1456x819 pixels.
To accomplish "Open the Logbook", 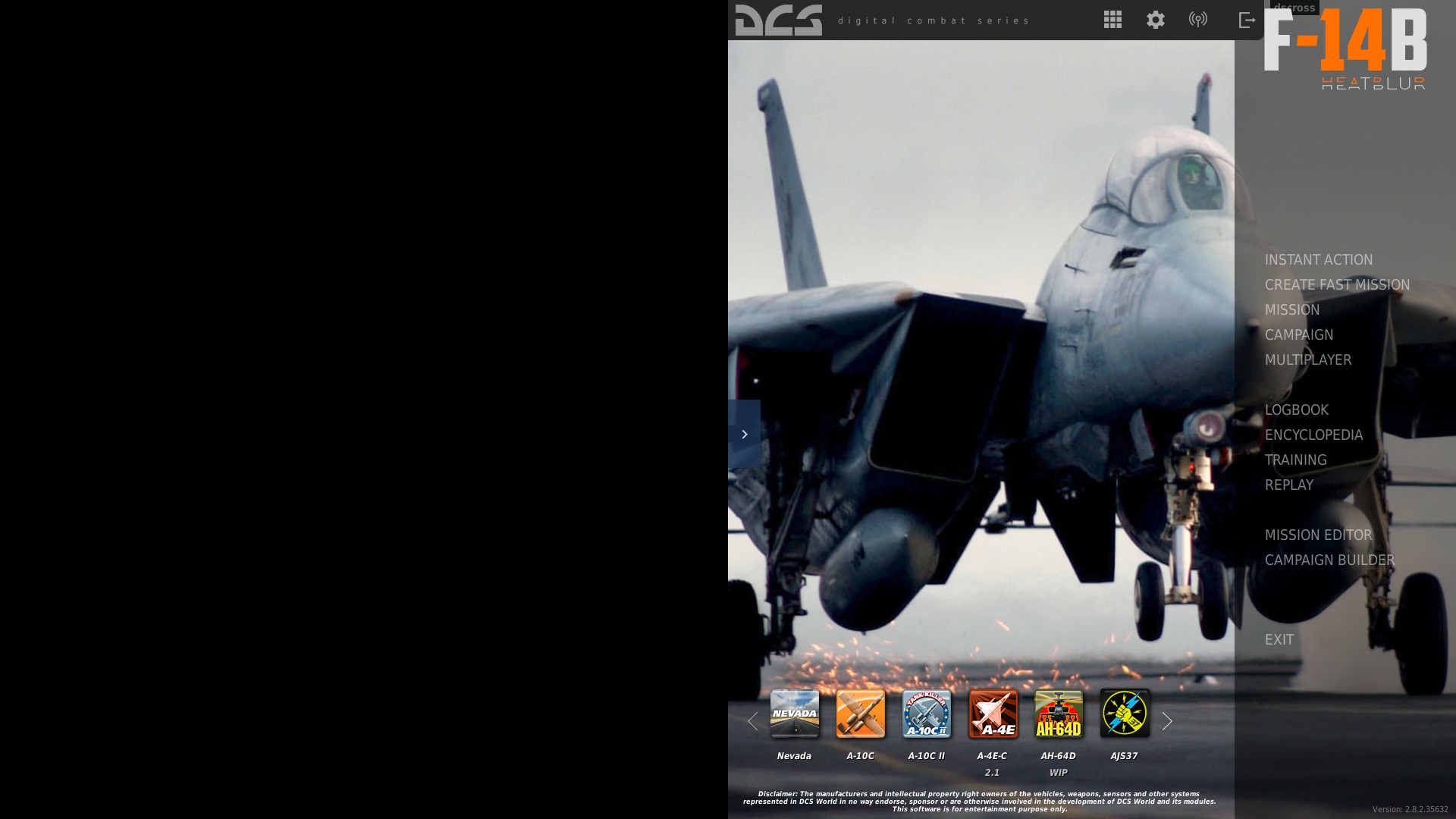I will coord(1296,410).
